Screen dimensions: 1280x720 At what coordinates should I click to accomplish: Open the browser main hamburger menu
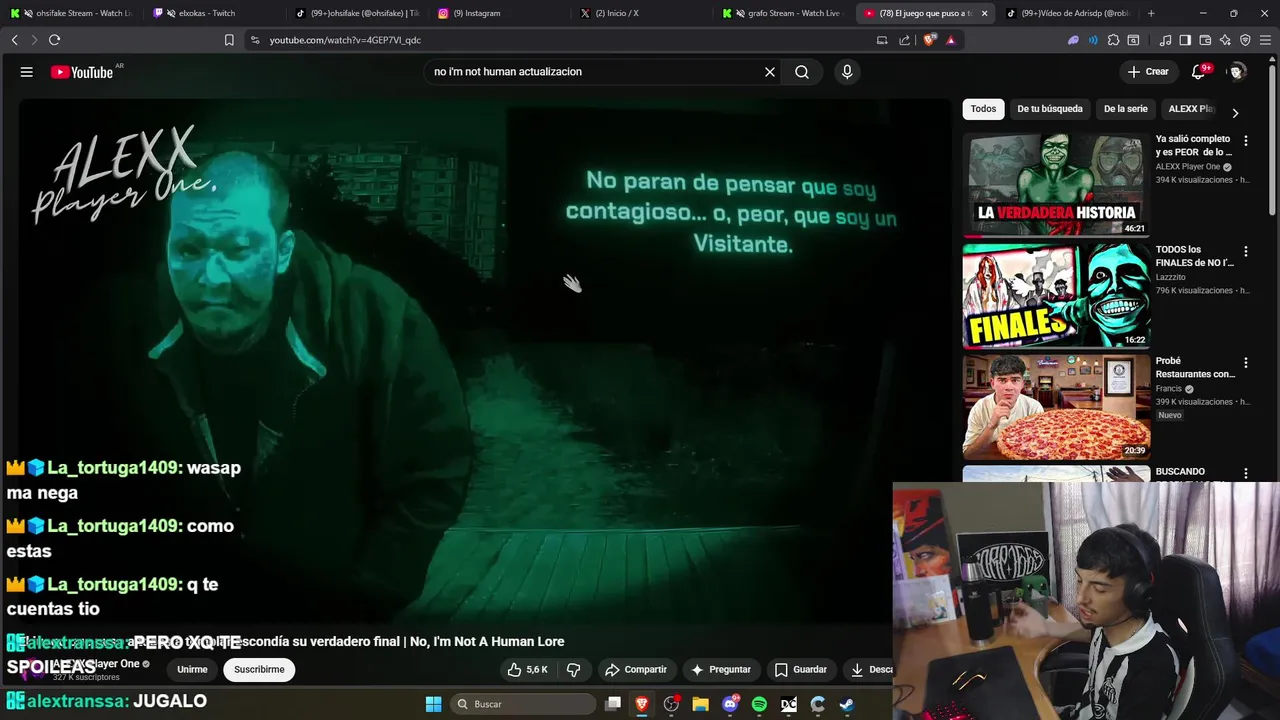pyautogui.click(x=1266, y=40)
